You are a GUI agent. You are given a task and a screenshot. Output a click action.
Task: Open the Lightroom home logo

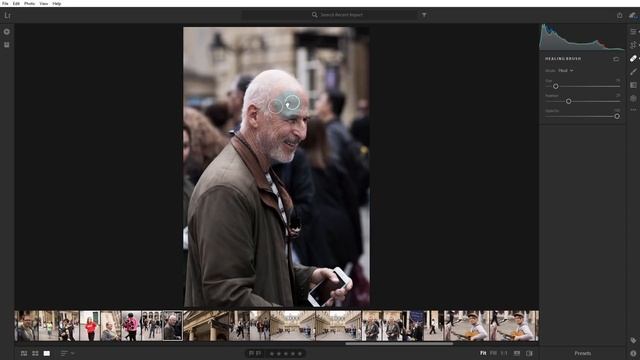tap(7, 16)
